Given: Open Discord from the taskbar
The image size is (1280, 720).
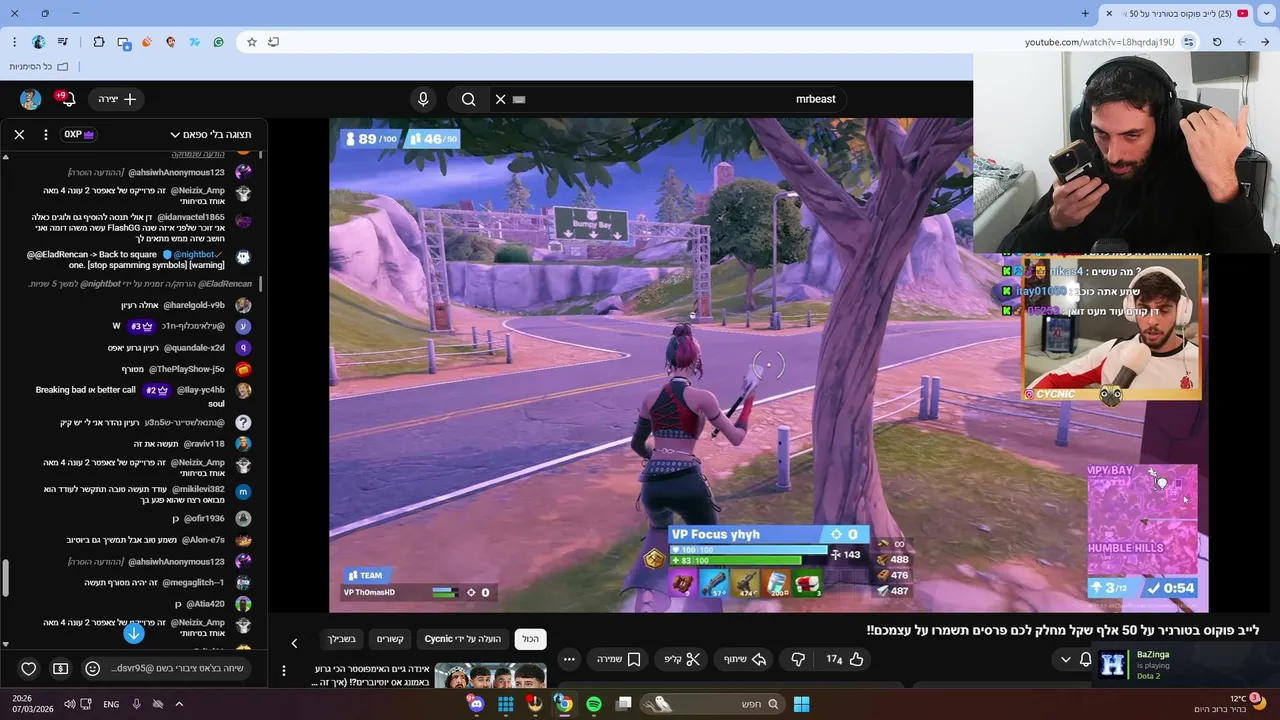Looking at the screenshot, I should click(476, 704).
